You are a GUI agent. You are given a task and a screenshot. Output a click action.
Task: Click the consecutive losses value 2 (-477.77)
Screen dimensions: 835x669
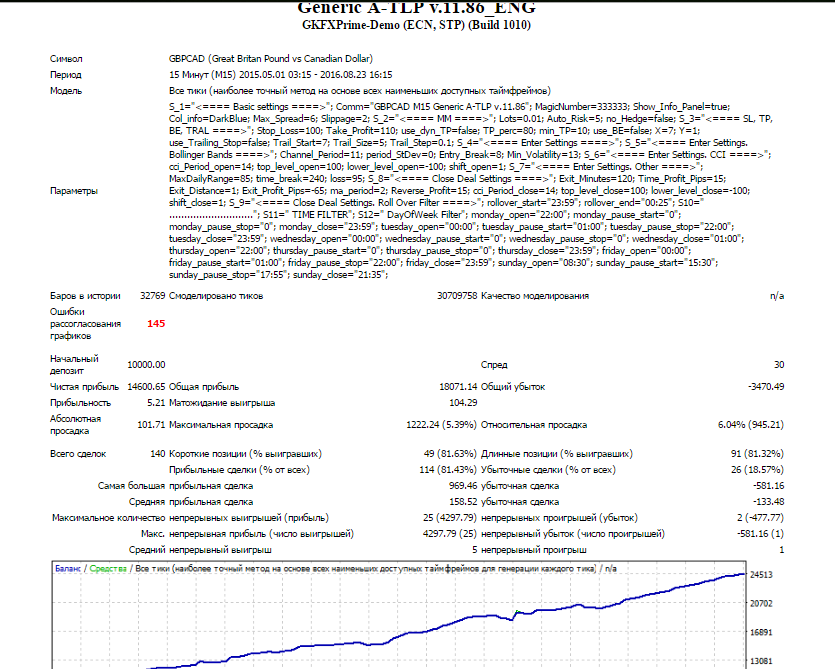(760, 518)
